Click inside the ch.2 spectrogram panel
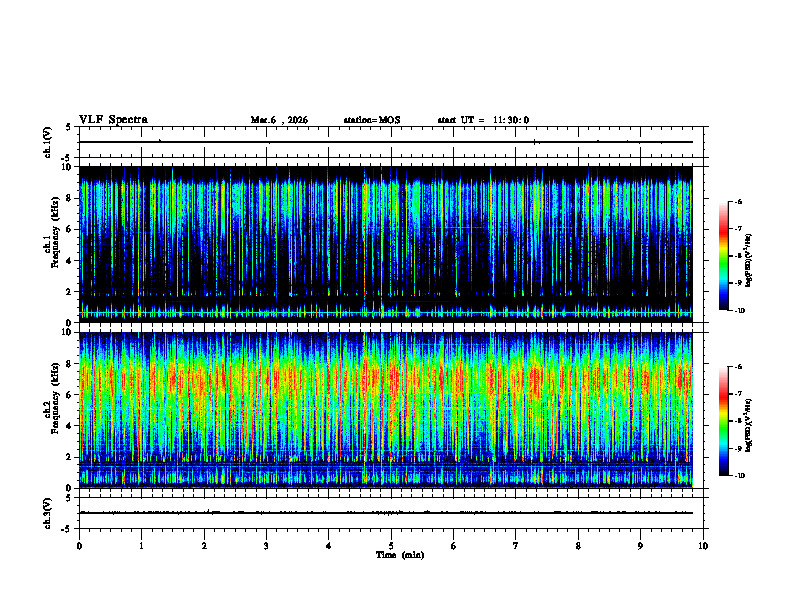 coord(386,410)
